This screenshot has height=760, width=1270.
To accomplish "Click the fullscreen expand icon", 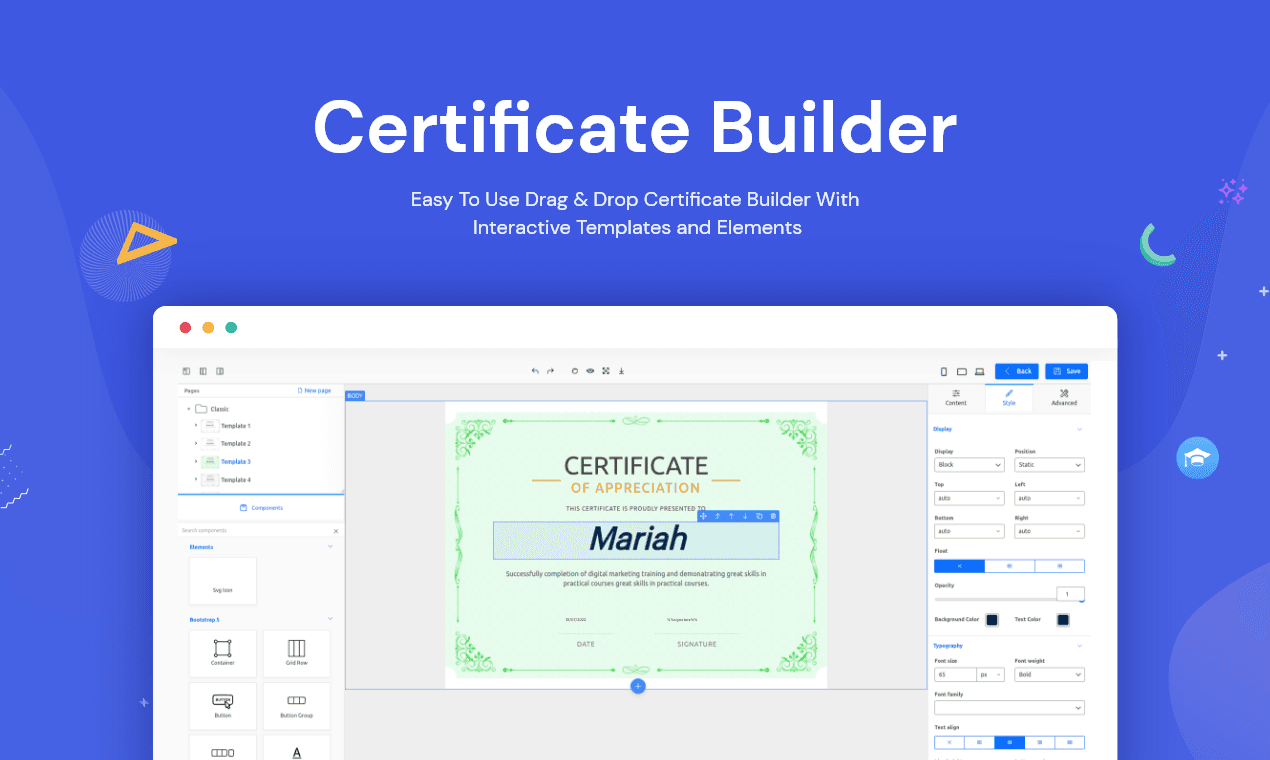I will 605,371.
